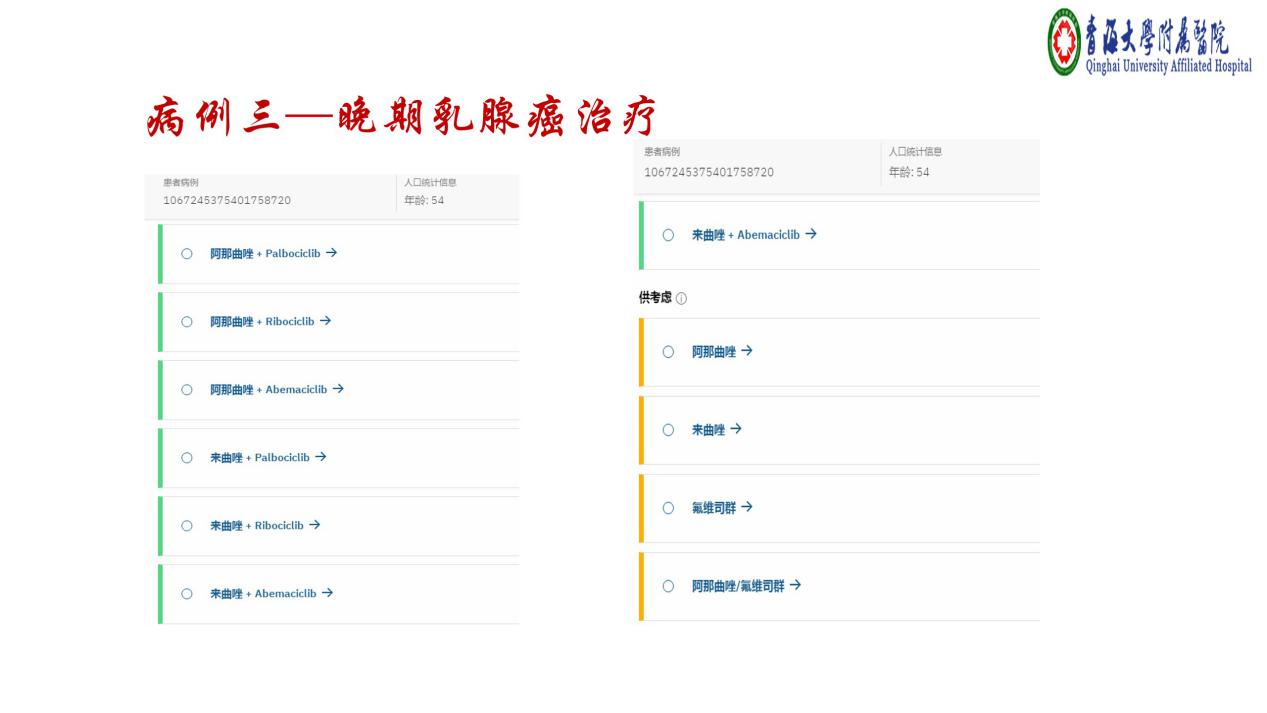Click the info icon beside 供考虑

681,299
